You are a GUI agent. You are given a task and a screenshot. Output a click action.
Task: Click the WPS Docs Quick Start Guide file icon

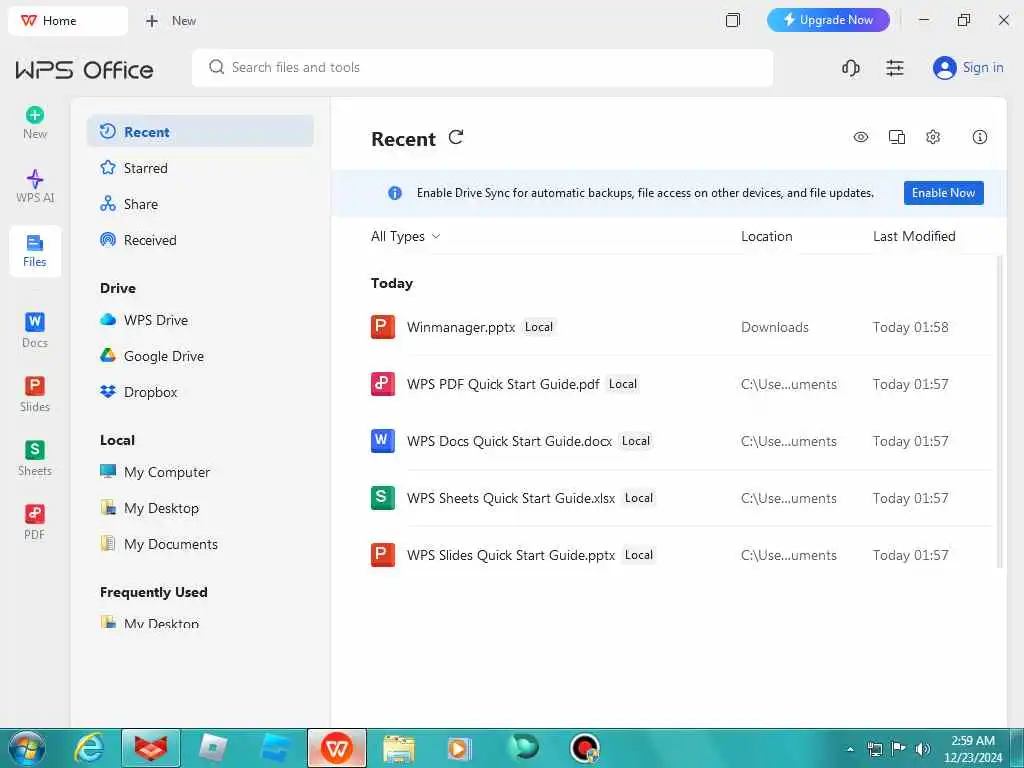[x=383, y=441]
